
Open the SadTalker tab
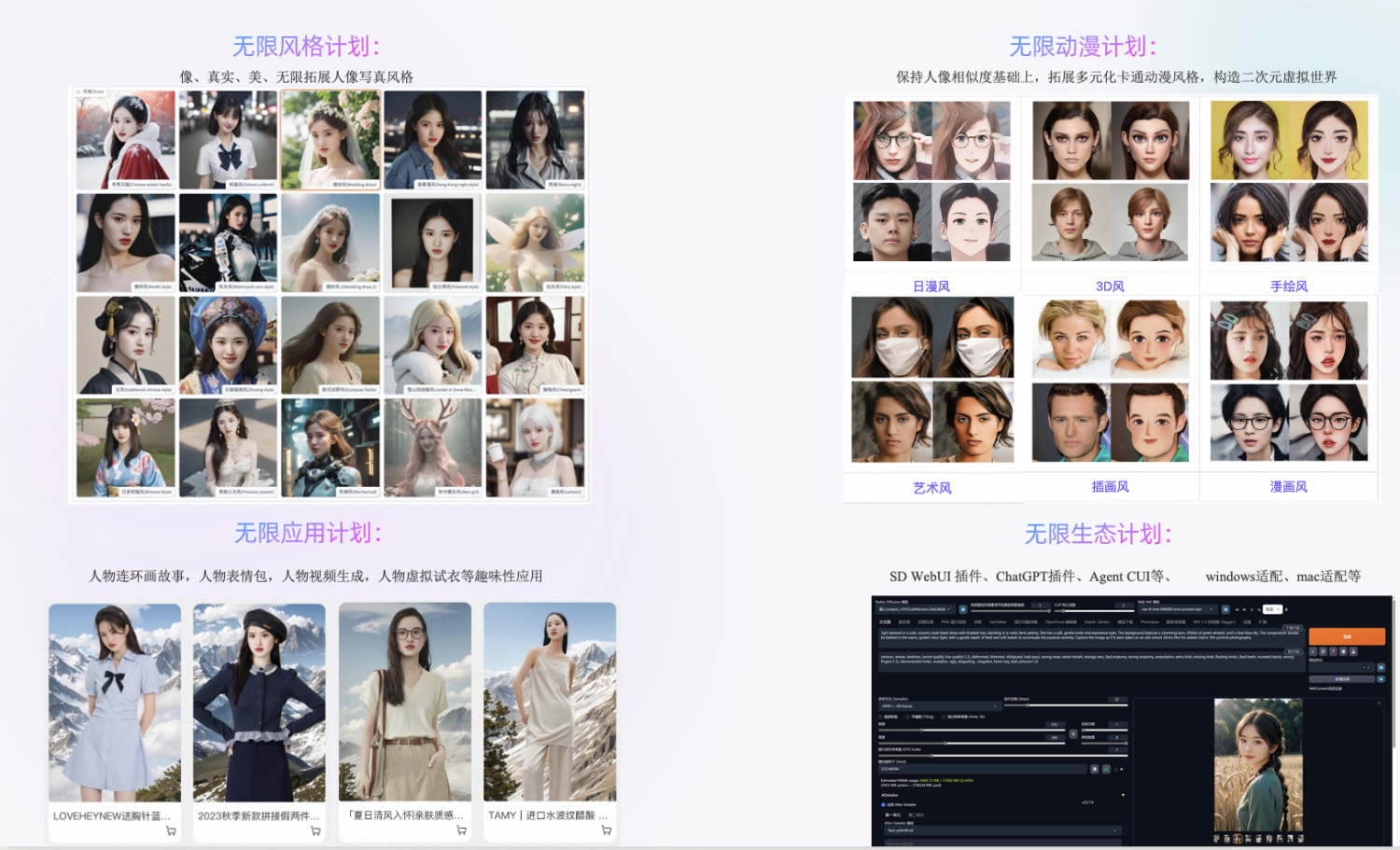pos(998,622)
